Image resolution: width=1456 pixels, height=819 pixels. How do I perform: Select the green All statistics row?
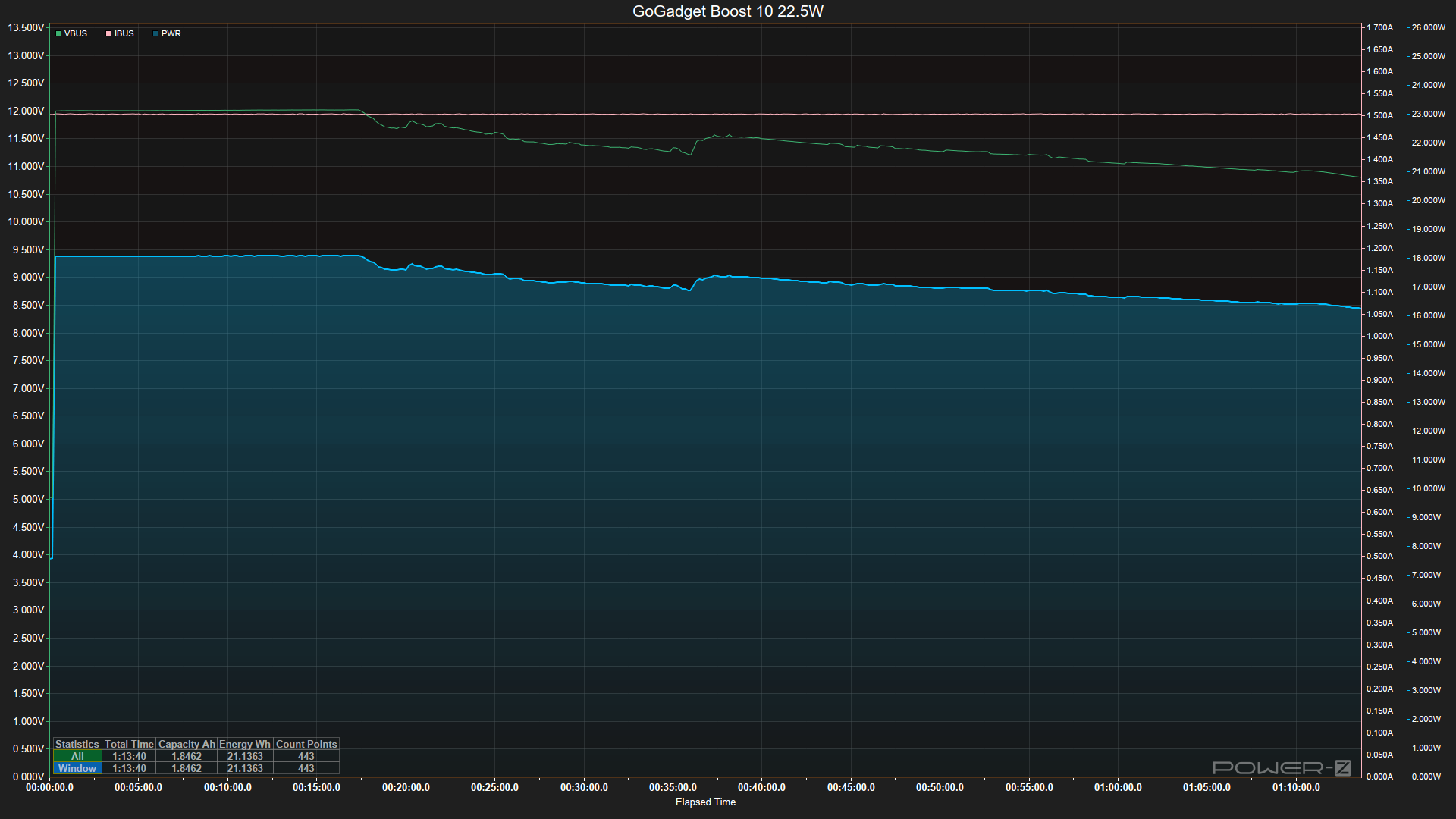[77, 756]
